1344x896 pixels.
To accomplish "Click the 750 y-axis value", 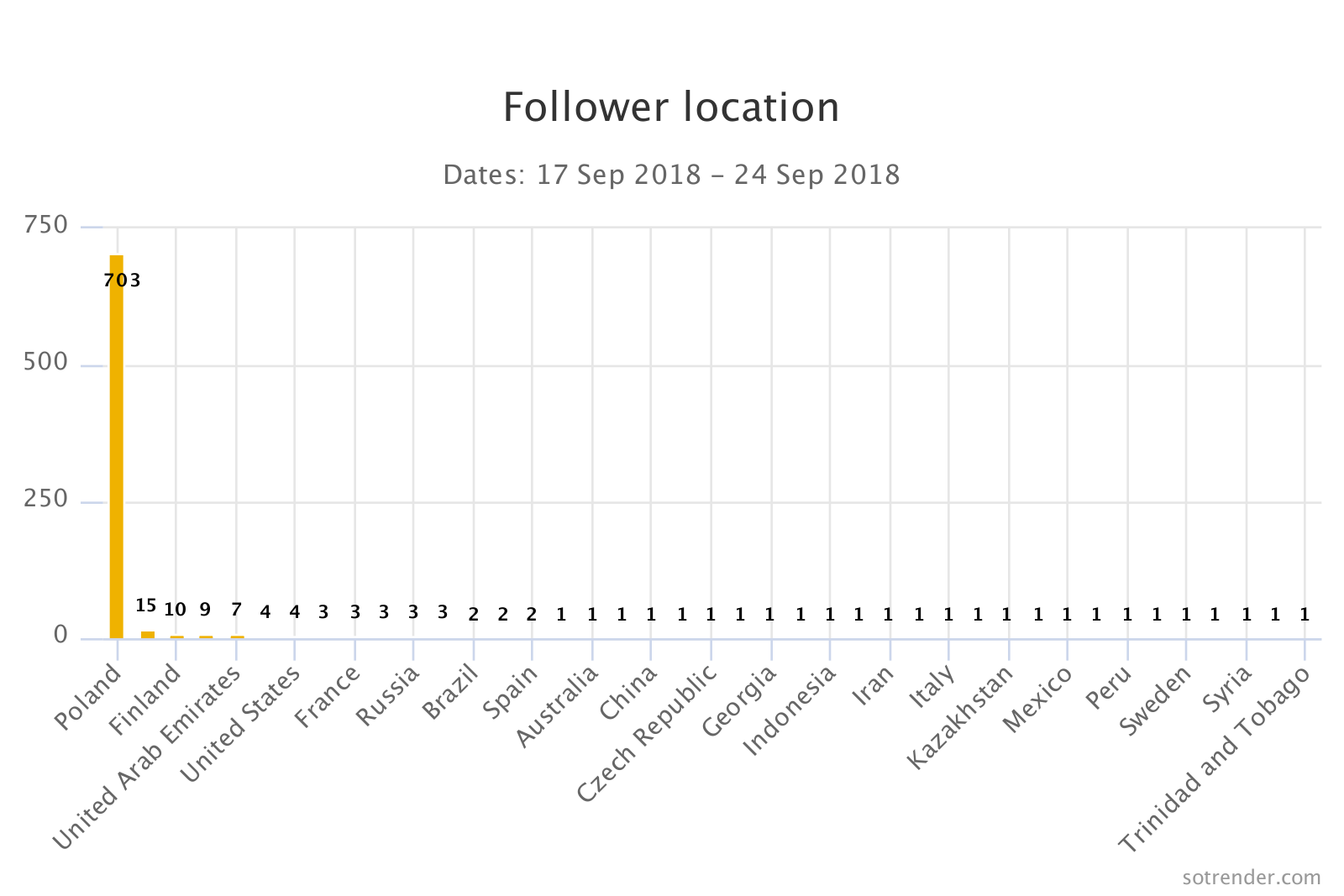I will coord(46,225).
